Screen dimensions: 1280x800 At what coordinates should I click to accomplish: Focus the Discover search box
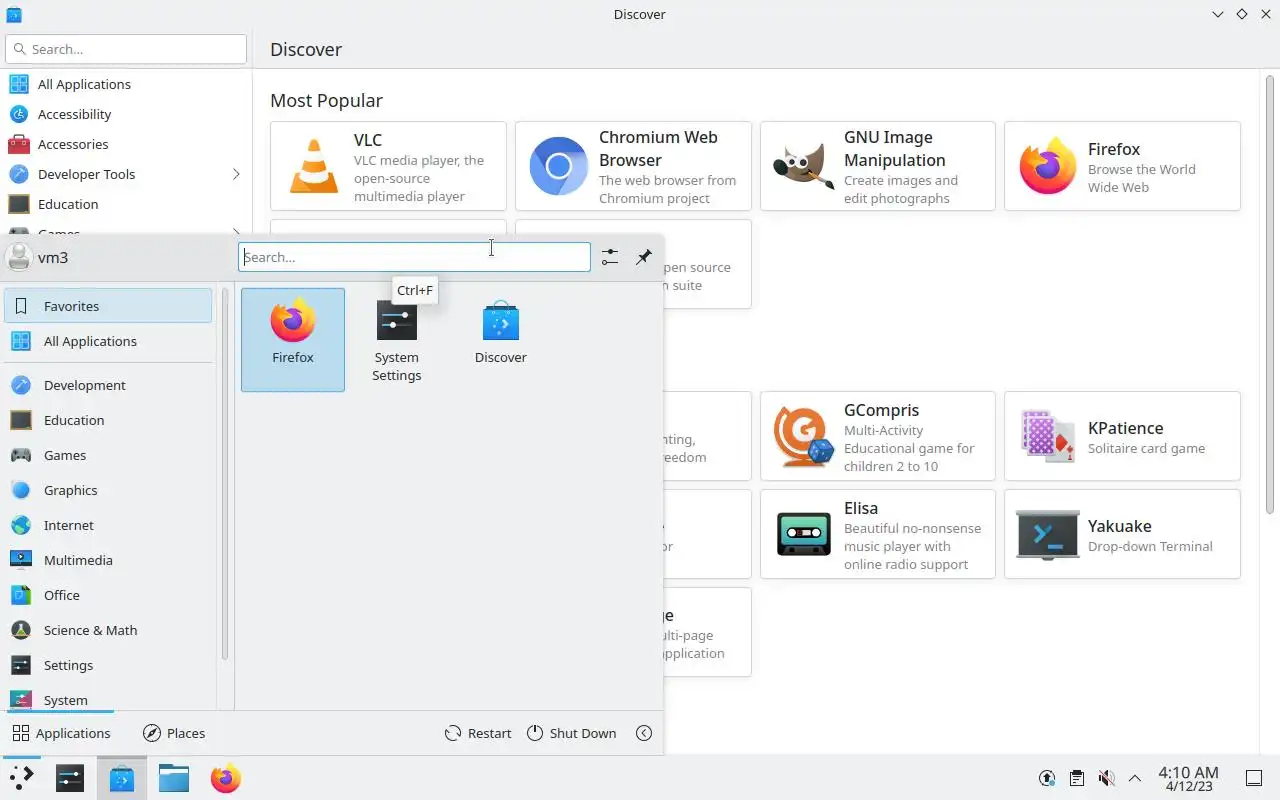pos(126,49)
